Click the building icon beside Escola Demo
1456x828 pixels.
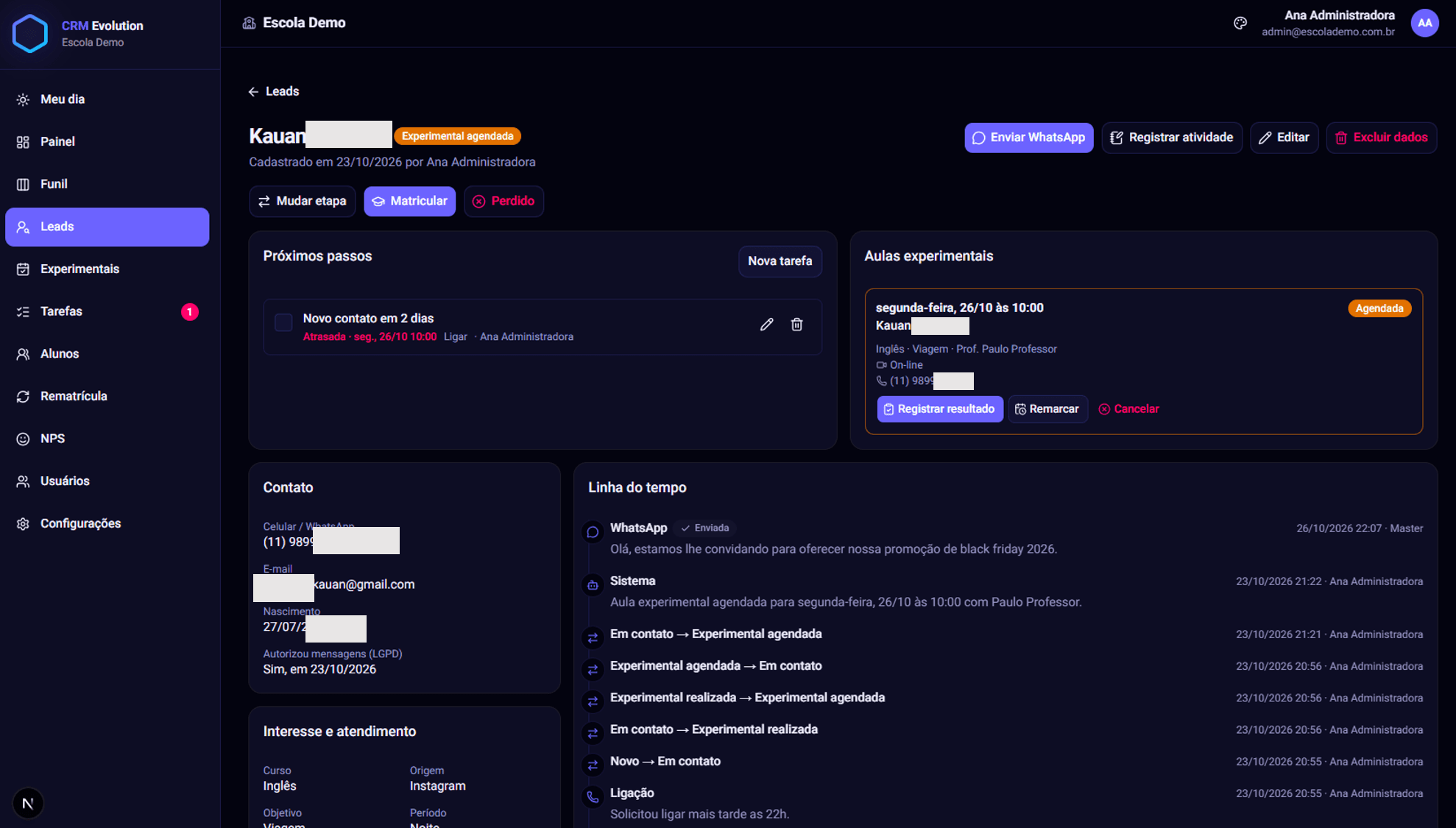pyautogui.click(x=250, y=23)
